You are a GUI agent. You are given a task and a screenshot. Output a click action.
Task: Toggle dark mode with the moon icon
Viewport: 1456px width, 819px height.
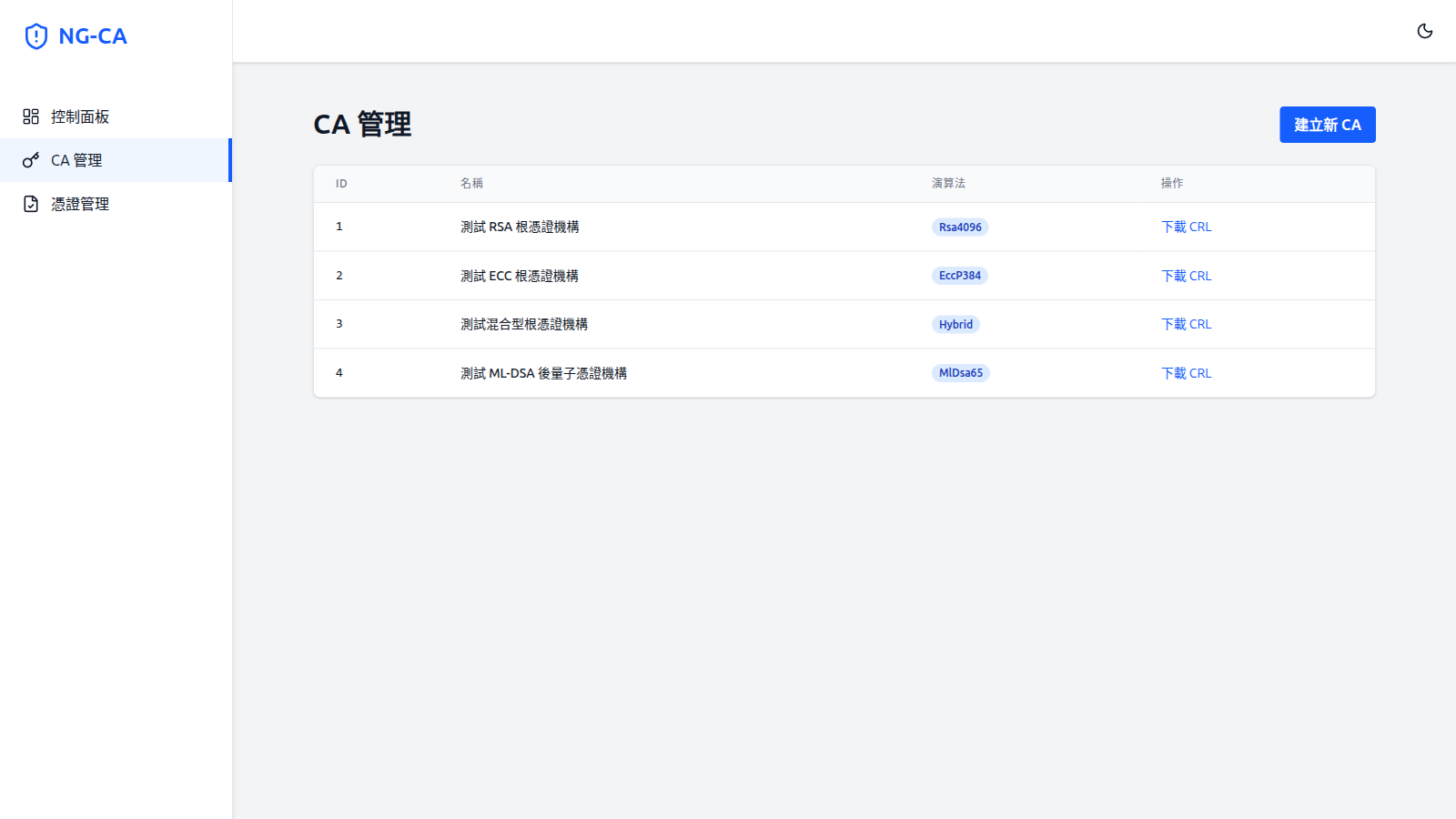pos(1424,30)
